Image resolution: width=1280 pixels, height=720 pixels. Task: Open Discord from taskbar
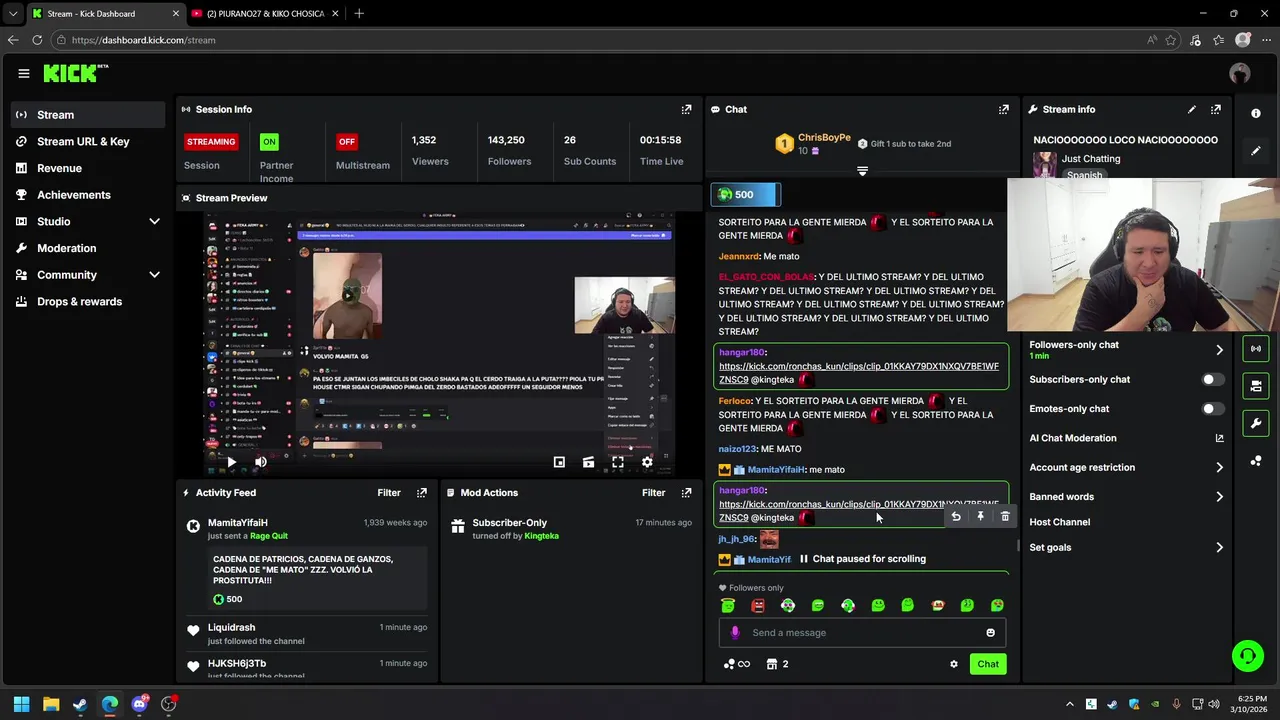[139, 704]
